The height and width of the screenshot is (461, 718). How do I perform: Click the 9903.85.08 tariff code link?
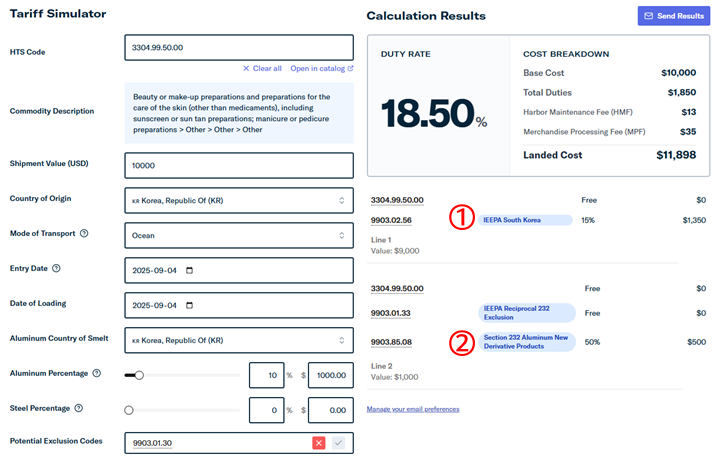click(x=391, y=342)
